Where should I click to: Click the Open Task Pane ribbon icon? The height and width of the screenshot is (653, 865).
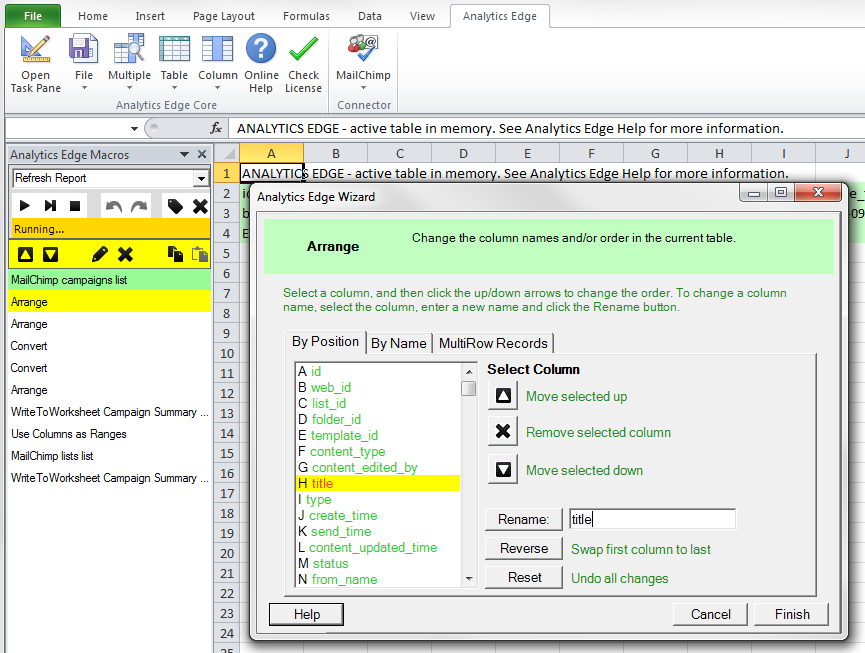tap(35, 64)
